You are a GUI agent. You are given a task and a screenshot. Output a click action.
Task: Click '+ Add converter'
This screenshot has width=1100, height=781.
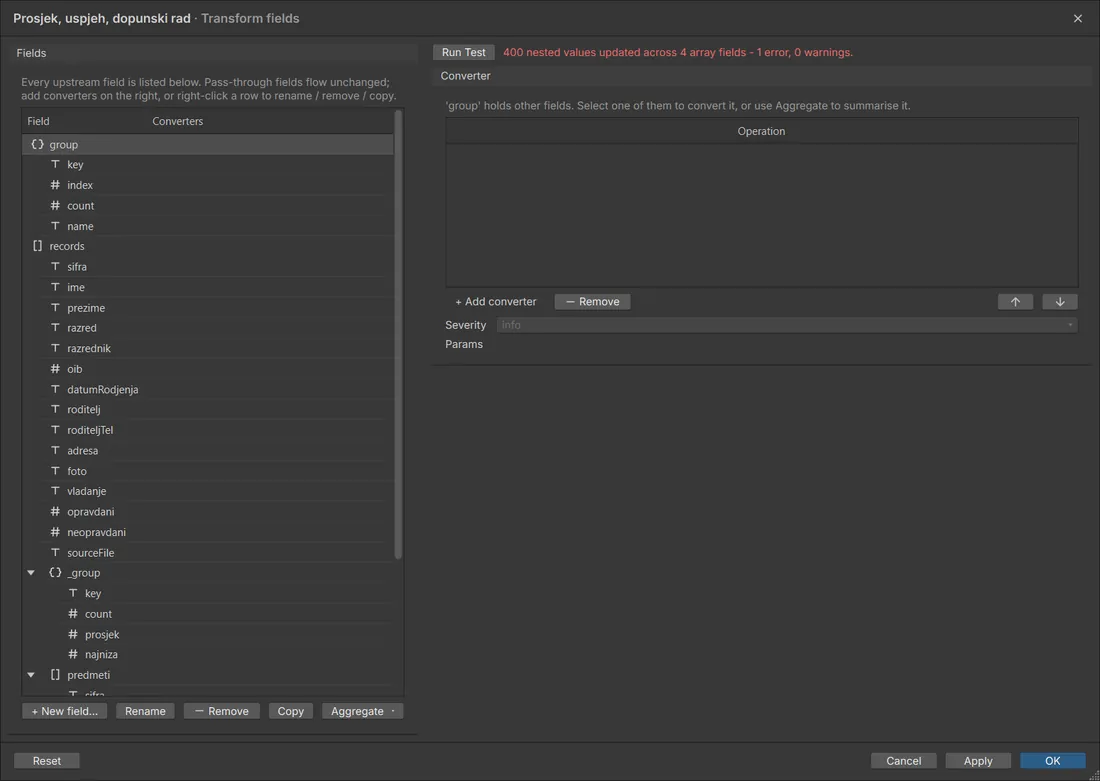(x=495, y=302)
